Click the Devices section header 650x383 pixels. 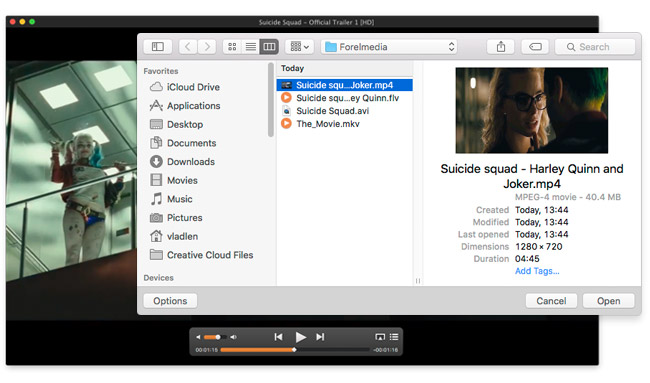point(158,278)
